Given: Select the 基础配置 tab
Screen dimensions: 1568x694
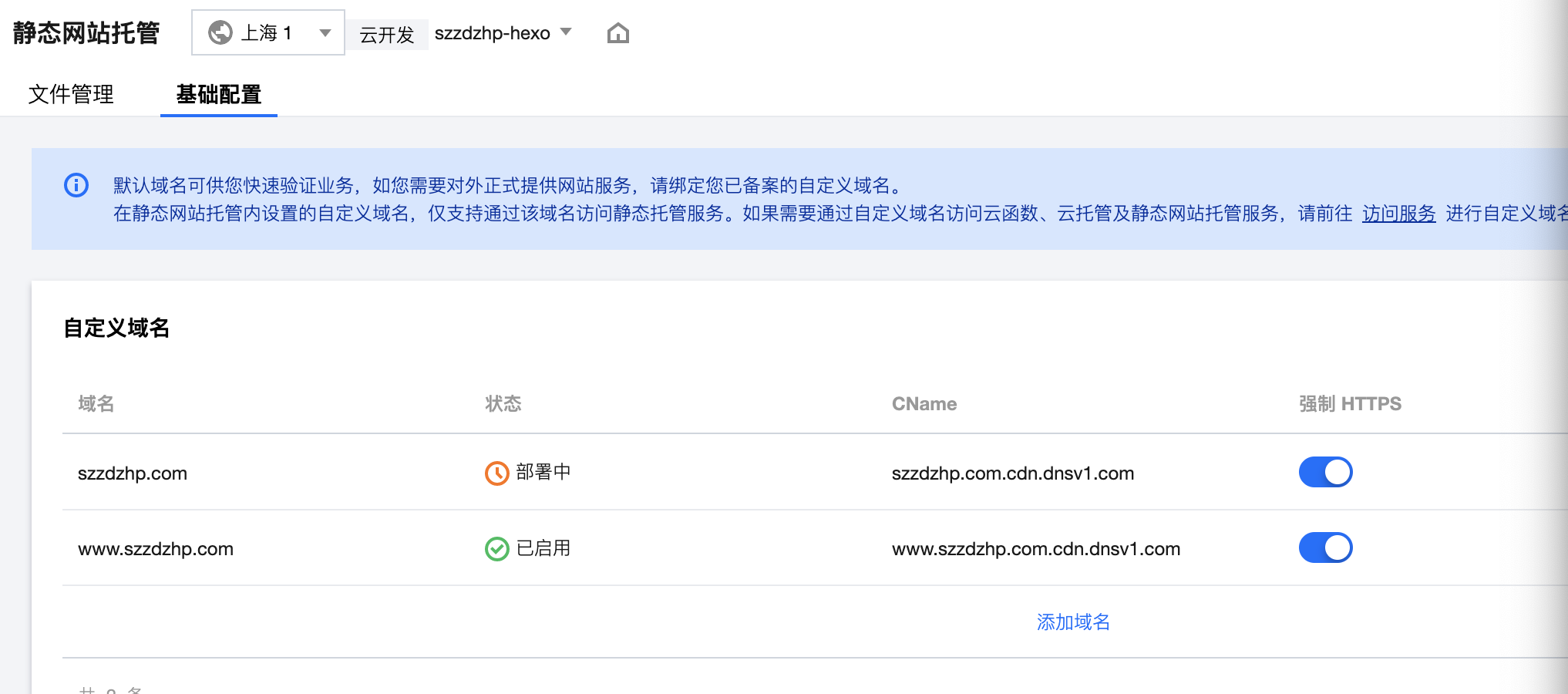Looking at the screenshot, I should (x=219, y=94).
